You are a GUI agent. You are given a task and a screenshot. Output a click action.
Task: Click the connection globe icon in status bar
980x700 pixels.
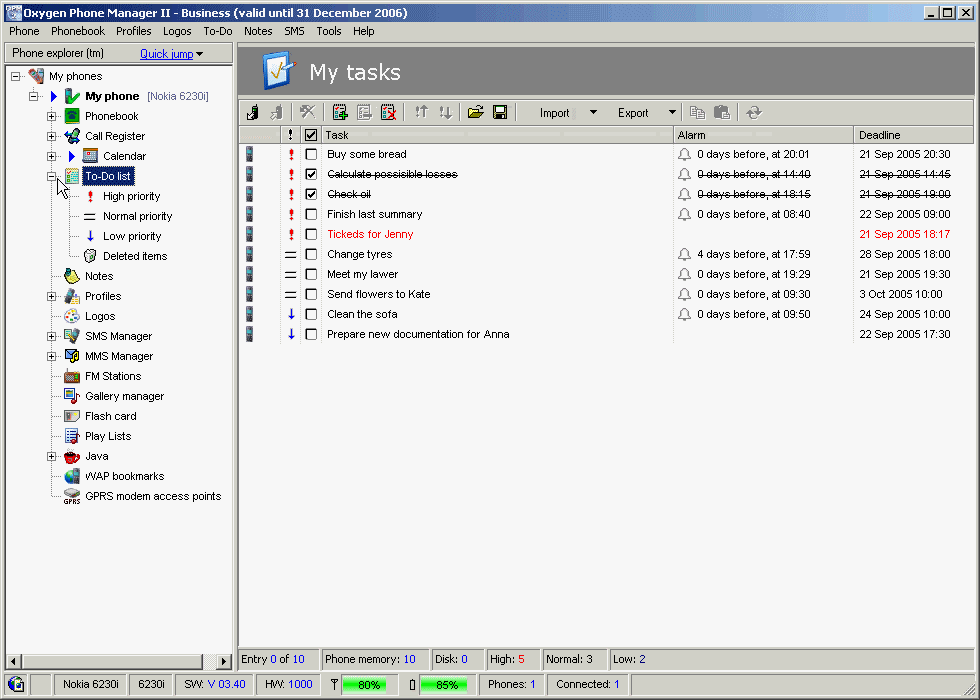pos(16,684)
